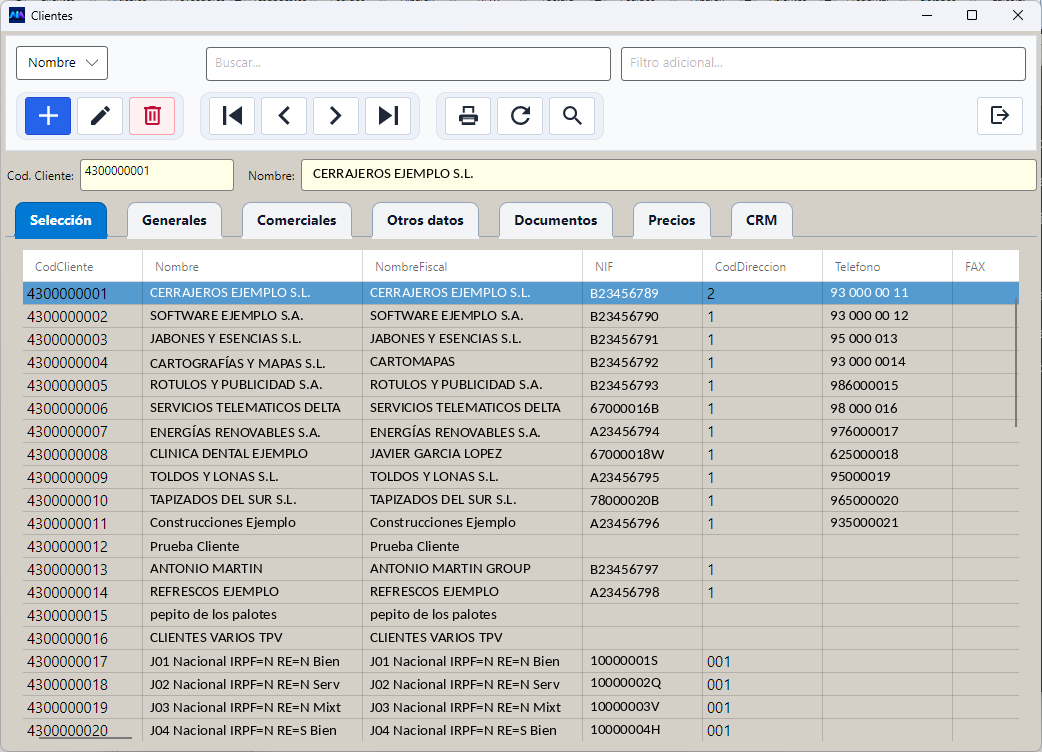1042x752 pixels.
Task: Click phone number 976000017
Action: pos(864,432)
